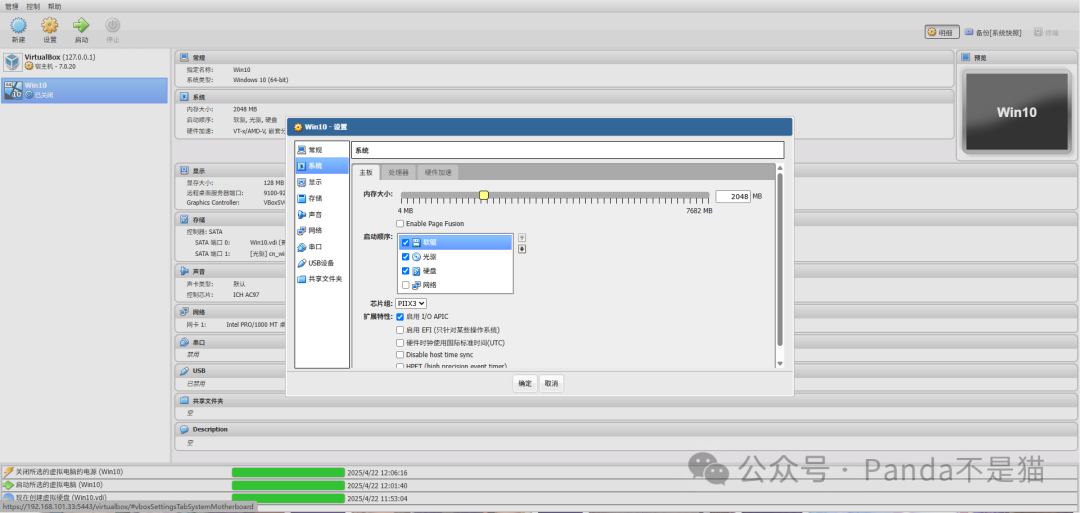Viewport: 1080px width, 513px height.
Task: Switch to the 主板 tab
Action: click(366, 172)
